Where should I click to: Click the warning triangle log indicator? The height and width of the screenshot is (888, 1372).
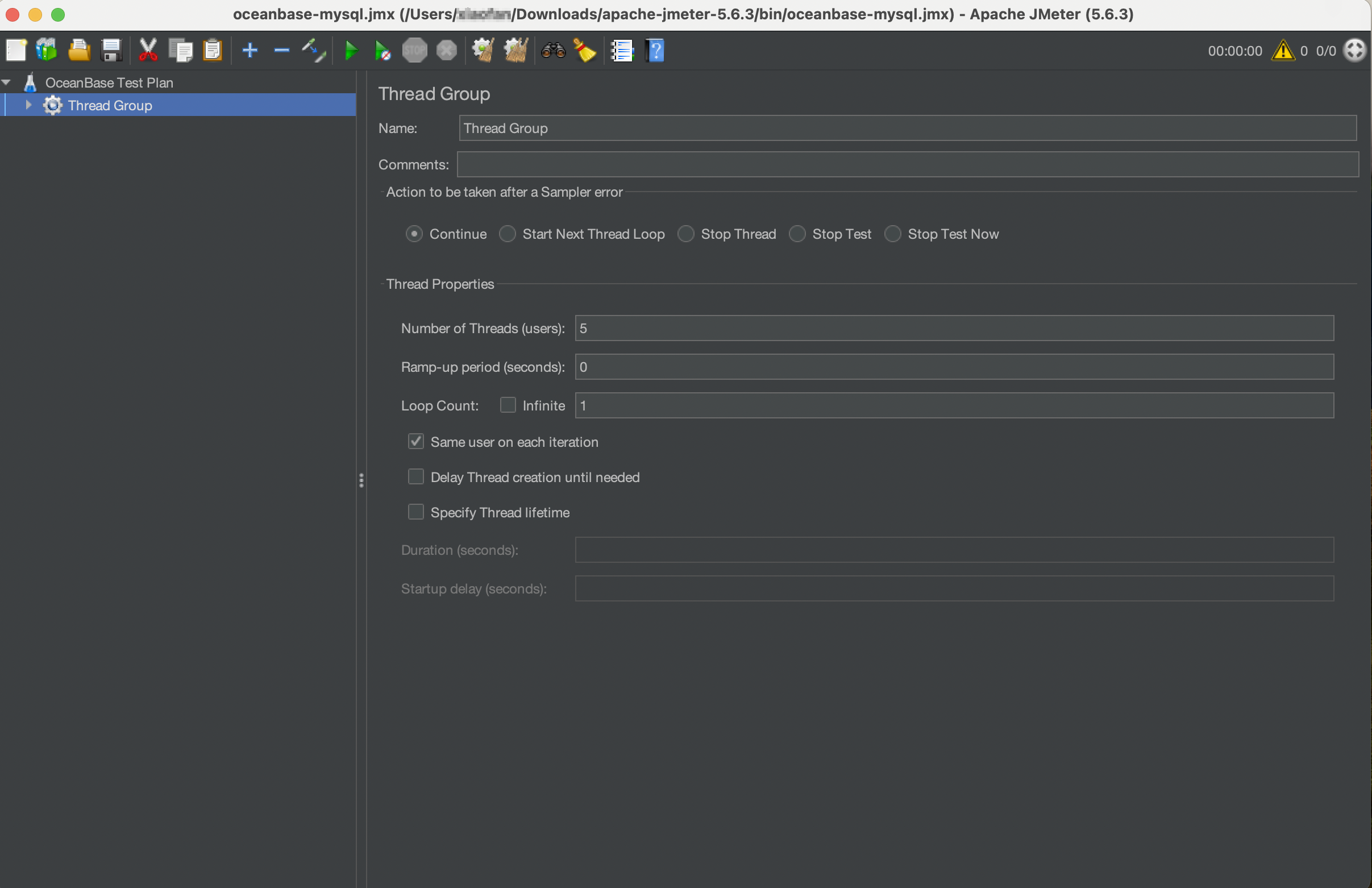[x=1283, y=51]
